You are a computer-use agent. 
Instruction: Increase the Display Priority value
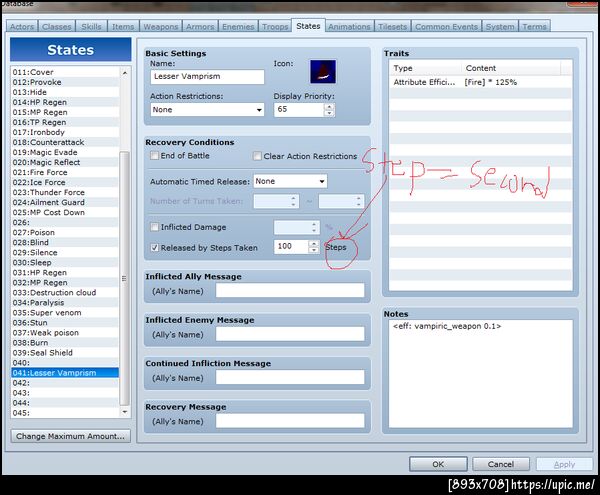329,106
